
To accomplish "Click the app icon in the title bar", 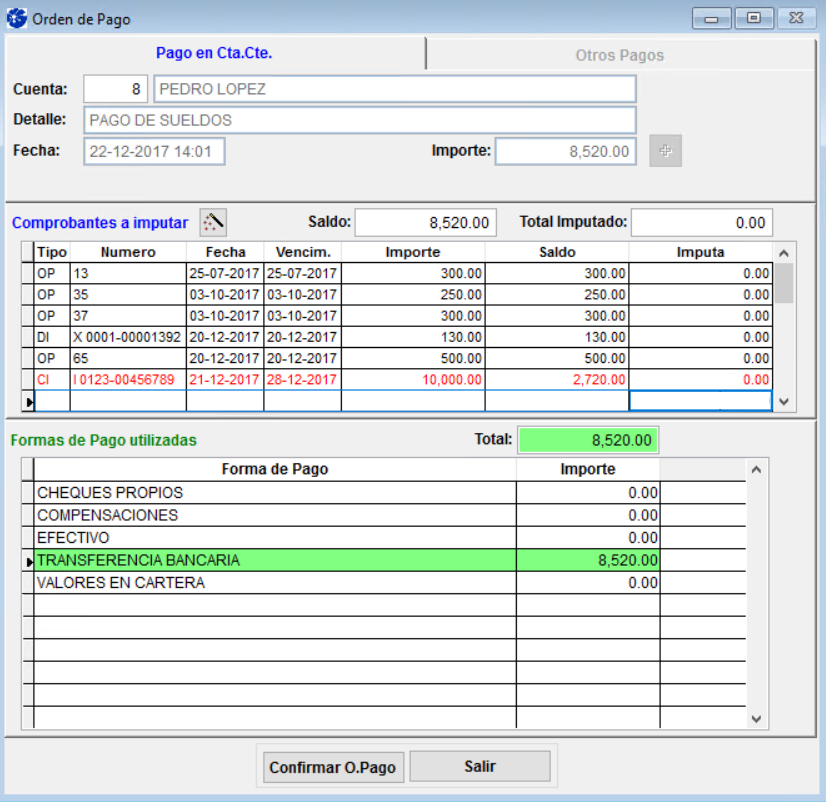I will (17, 19).
